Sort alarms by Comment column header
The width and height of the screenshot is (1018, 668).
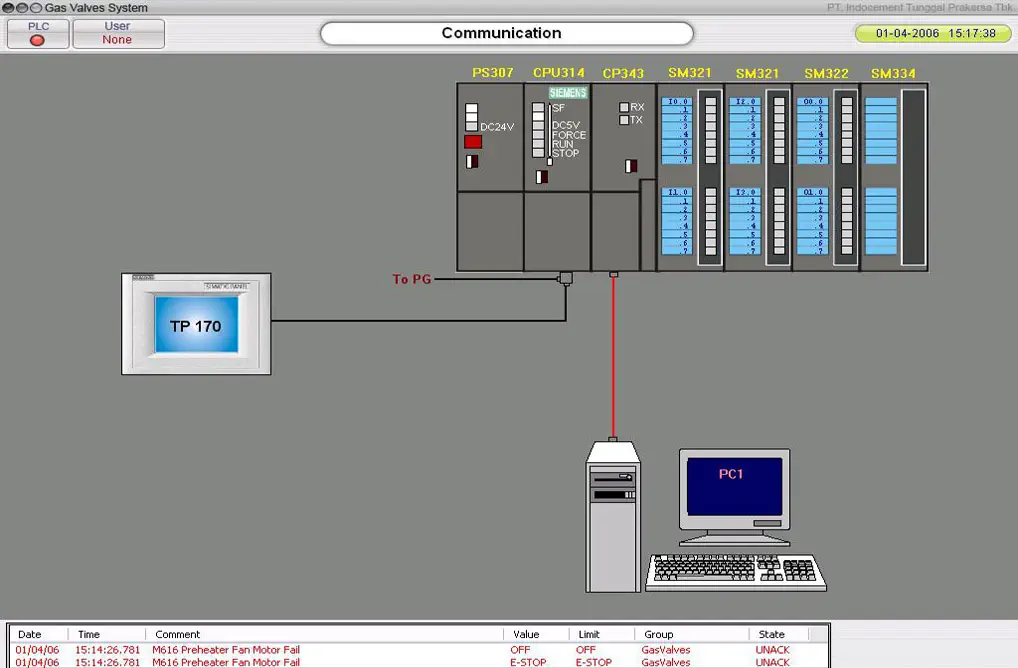tap(178, 634)
